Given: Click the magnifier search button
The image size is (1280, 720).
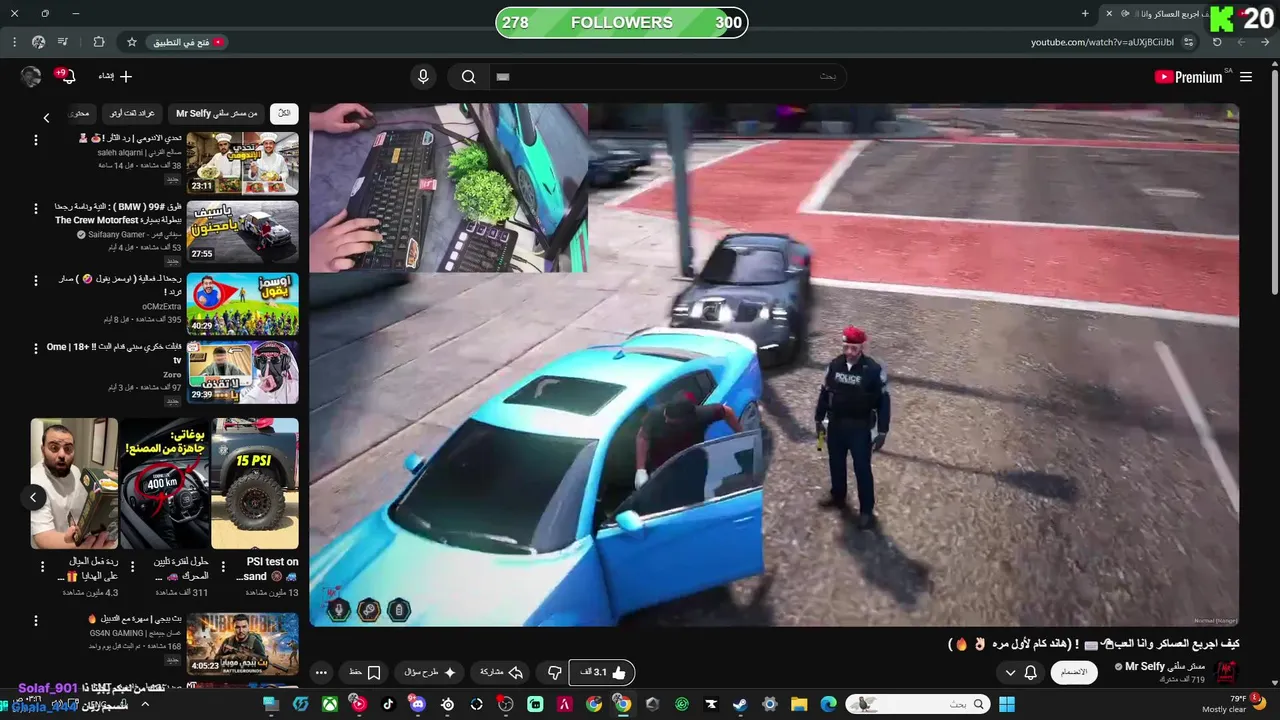Looking at the screenshot, I should click(x=468, y=77).
